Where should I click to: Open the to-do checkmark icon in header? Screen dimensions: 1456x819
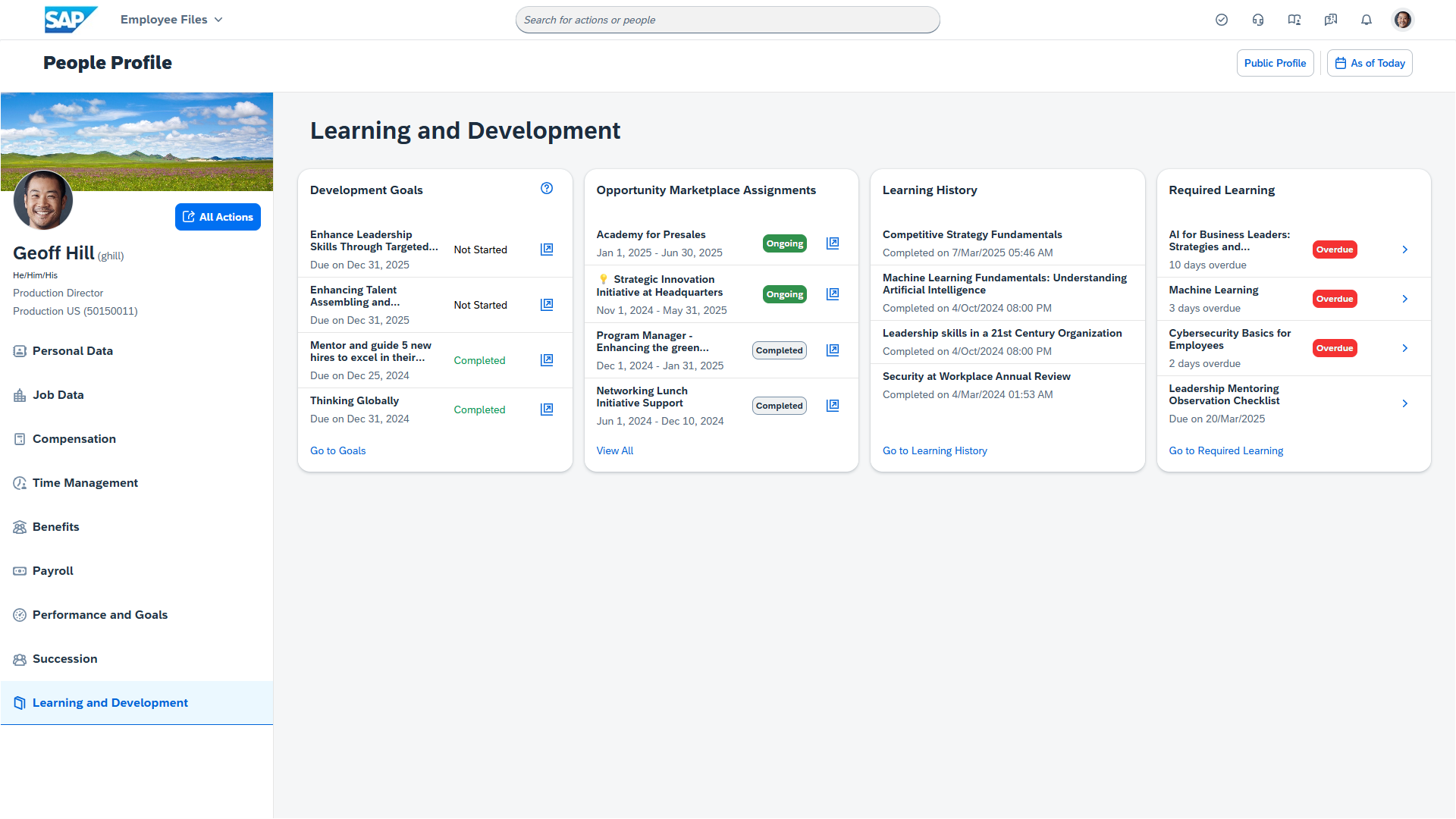(x=1222, y=20)
